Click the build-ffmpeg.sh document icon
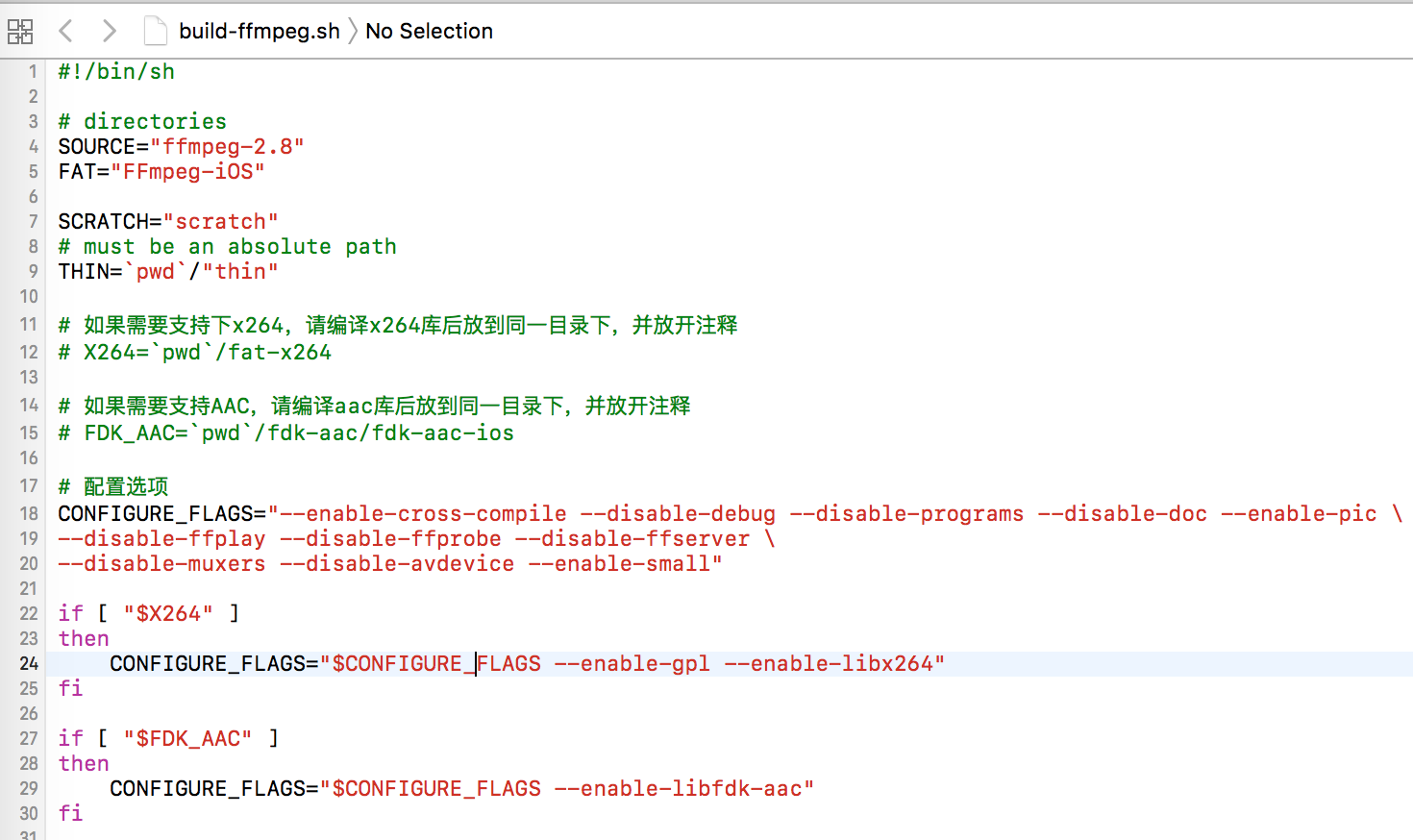The image size is (1413, 840). 155,32
